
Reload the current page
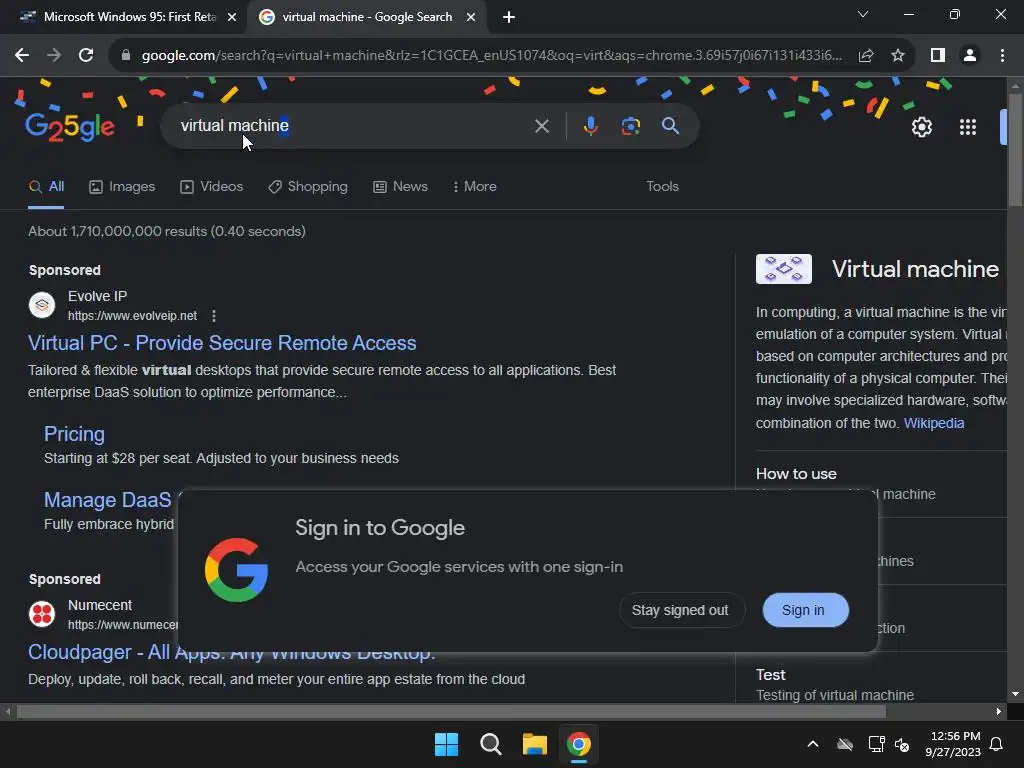[x=86, y=56]
